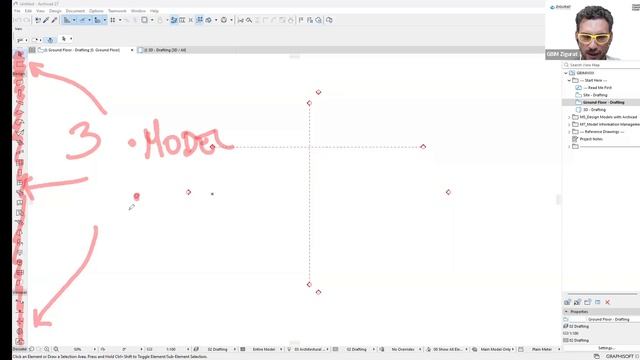
Task: Click the Redo icon in toolbar
Action: pos(27,20)
